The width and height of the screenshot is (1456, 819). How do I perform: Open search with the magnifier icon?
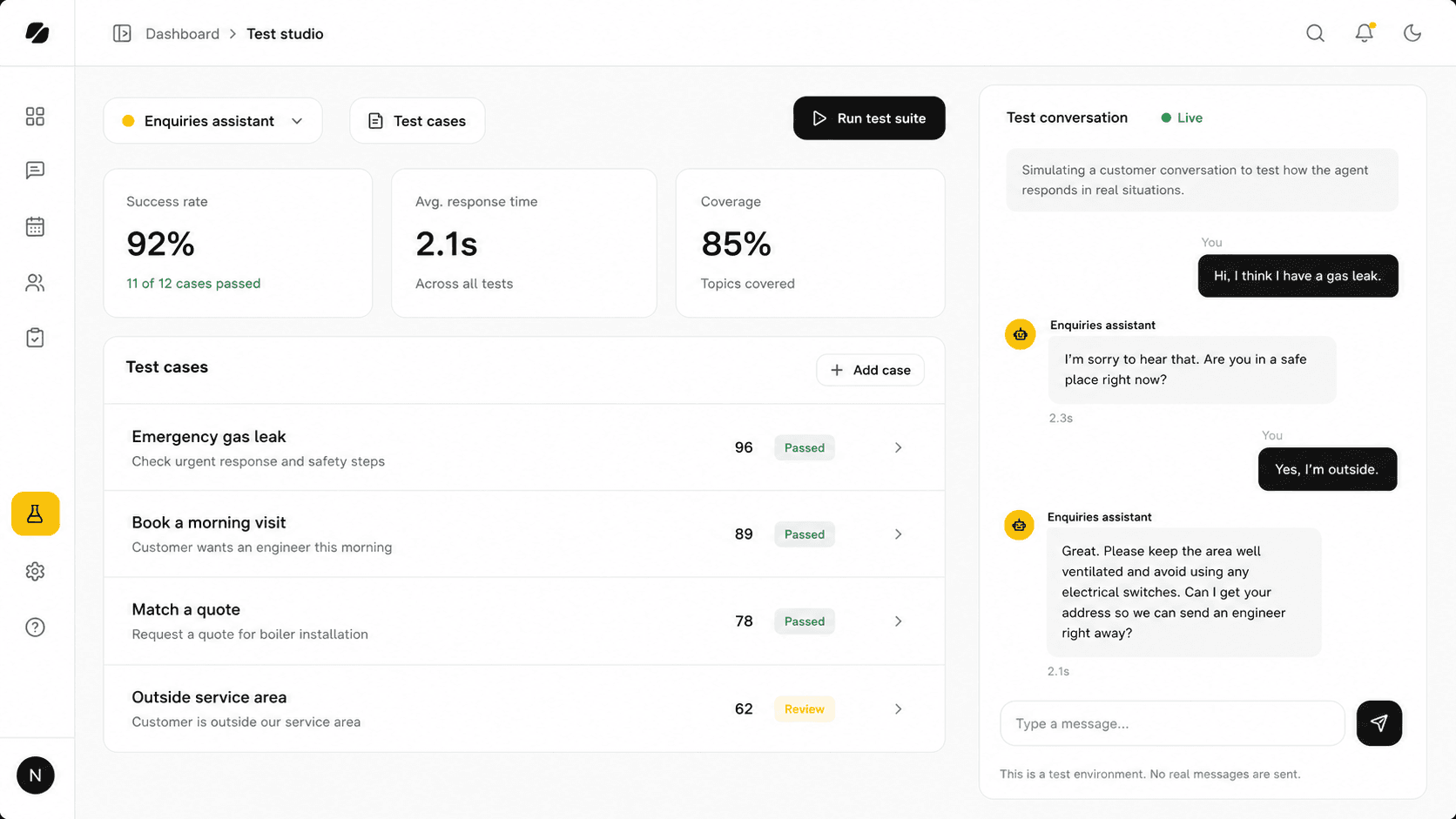1315,33
